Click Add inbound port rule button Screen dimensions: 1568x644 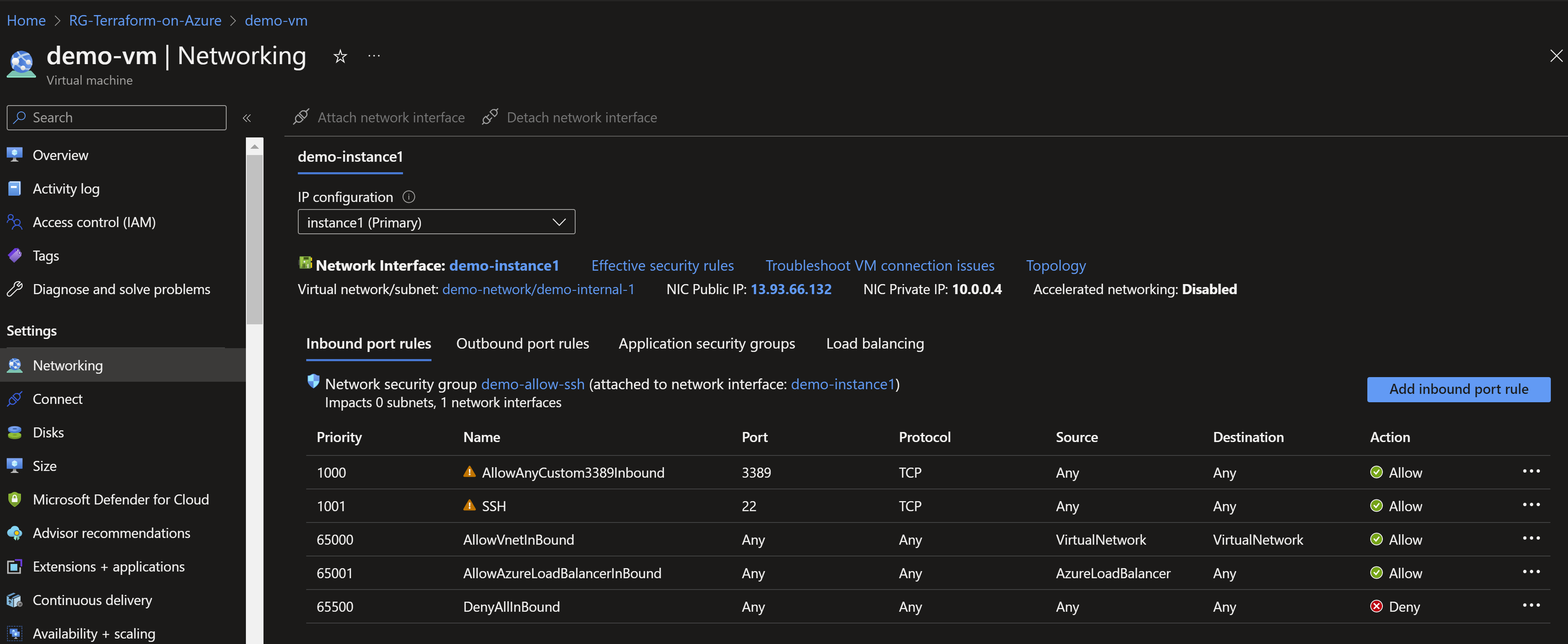(x=1458, y=390)
